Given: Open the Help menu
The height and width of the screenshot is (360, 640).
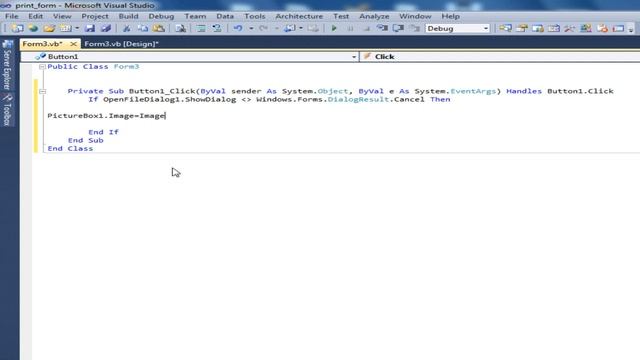Looking at the screenshot, I should click(451, 16).
